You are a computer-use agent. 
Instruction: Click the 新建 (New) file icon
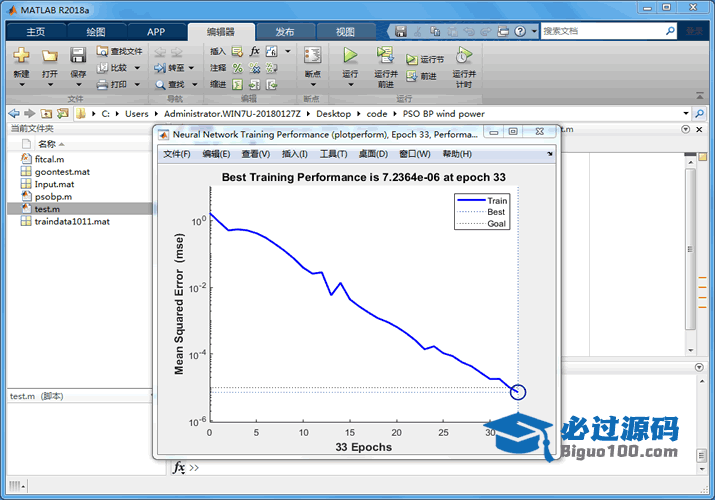pos(21,55)
